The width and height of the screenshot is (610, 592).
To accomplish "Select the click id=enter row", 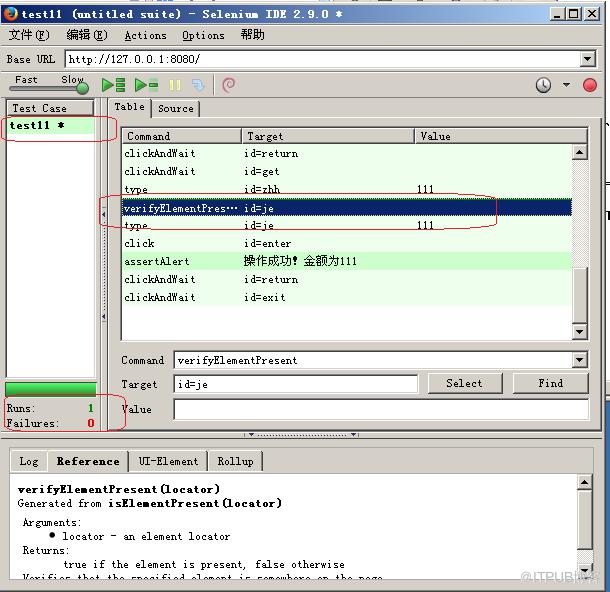I will [x=347, y=243].
